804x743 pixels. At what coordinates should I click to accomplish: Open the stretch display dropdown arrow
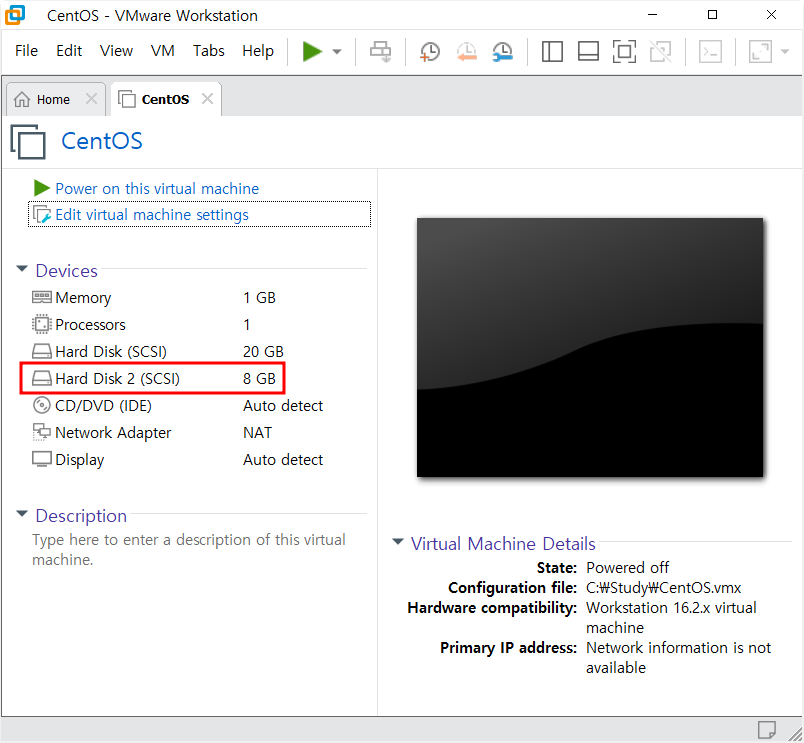[x=785, y=51]
